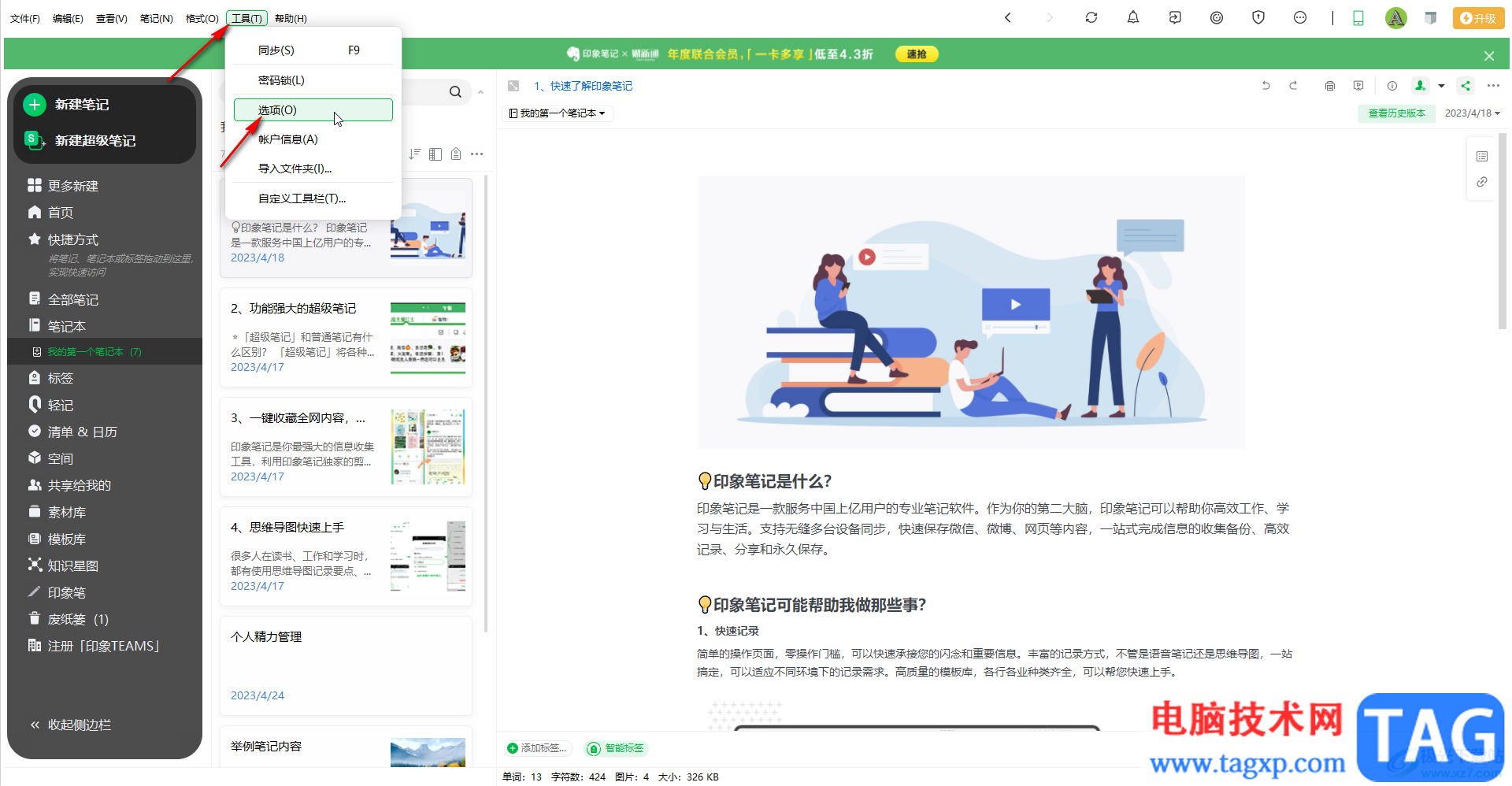Go back with the left arrow
This screenshot has width=1512, height=786.
[1008, 17]
